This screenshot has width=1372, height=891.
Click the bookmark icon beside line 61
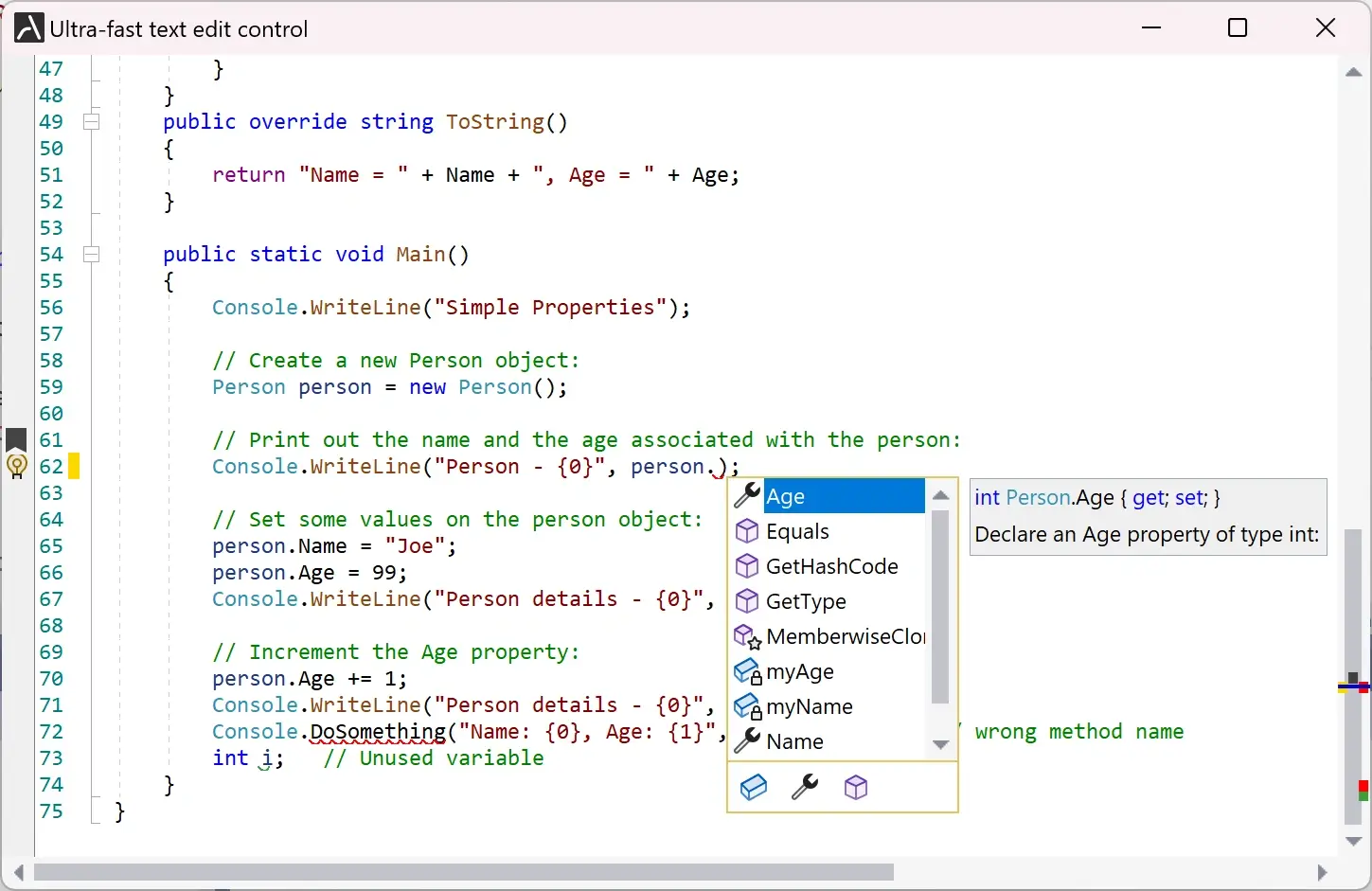tap(15, 438)
